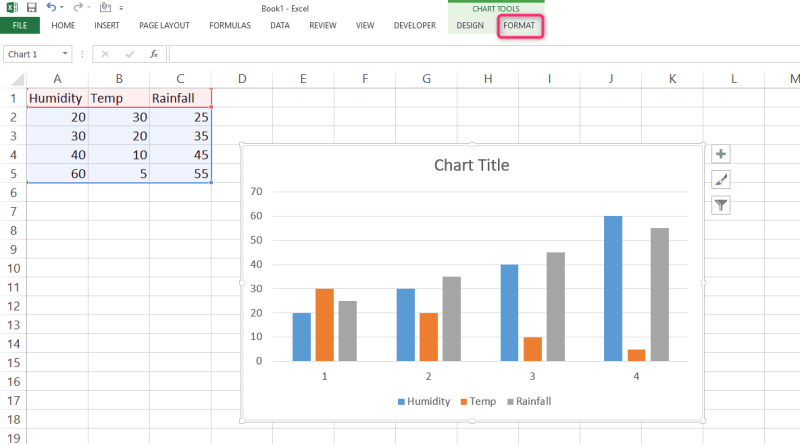Open Chart Elements with the plus button
The height and width of the screenshot is (444, 800).
coord(721,154)
